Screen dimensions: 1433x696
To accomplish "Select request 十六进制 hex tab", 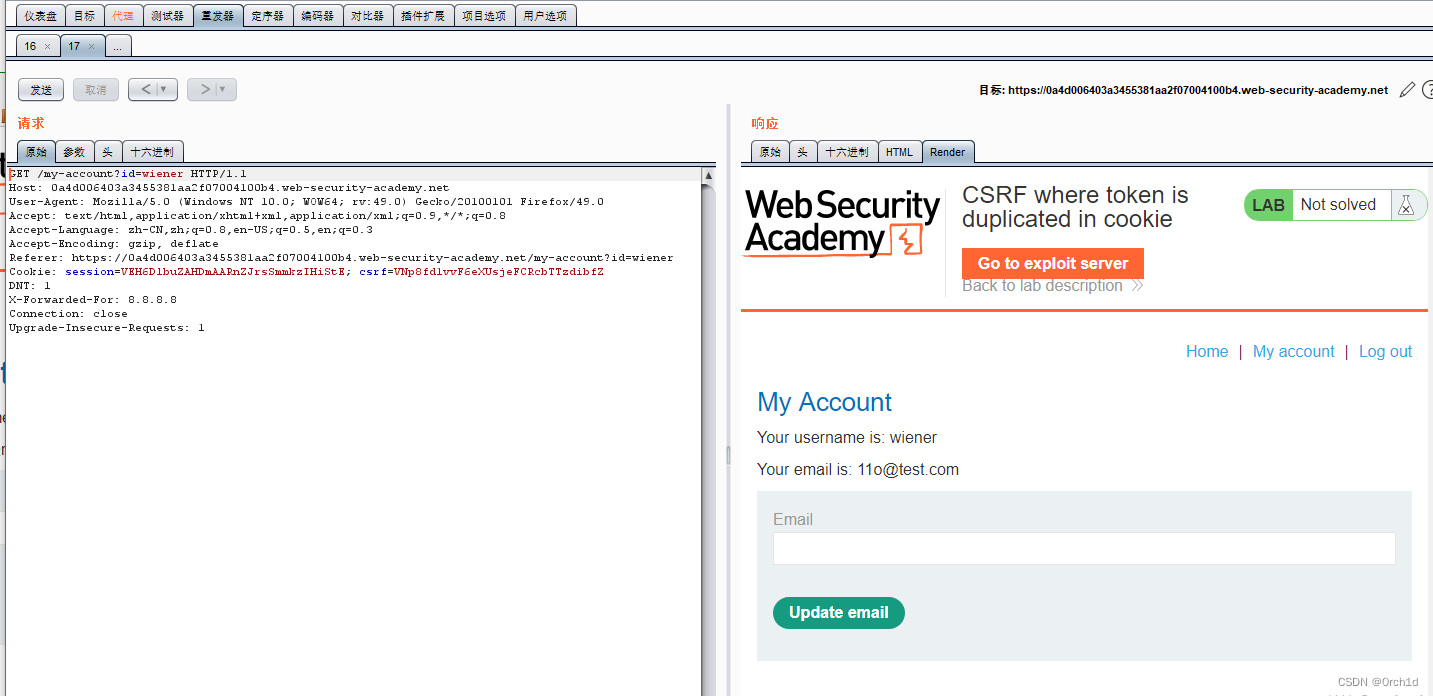I will point(153,152).
